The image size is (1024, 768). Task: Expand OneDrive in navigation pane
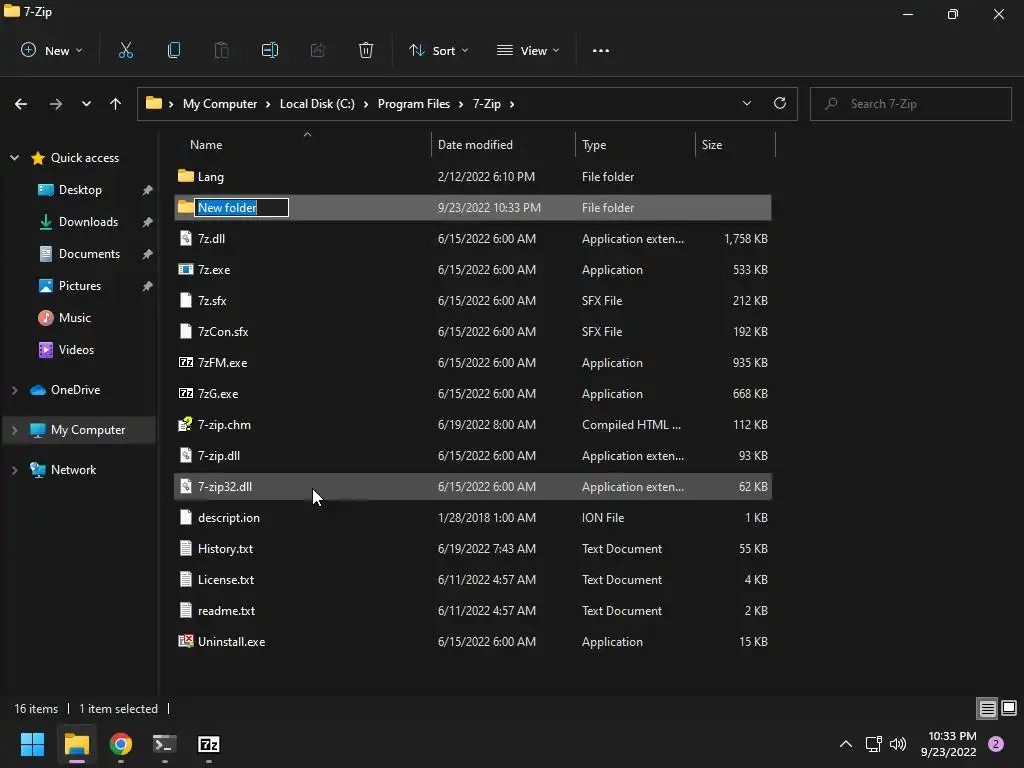click(14, 390)
